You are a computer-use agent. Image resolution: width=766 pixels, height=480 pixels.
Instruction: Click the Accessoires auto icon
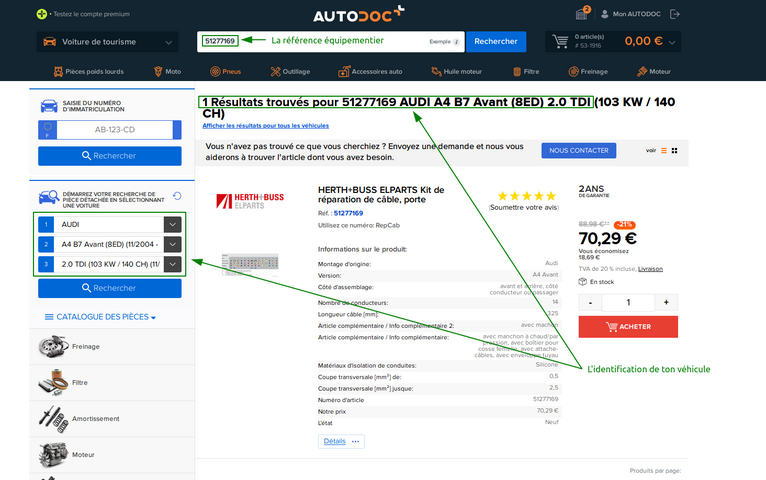(x=344, y=71)
